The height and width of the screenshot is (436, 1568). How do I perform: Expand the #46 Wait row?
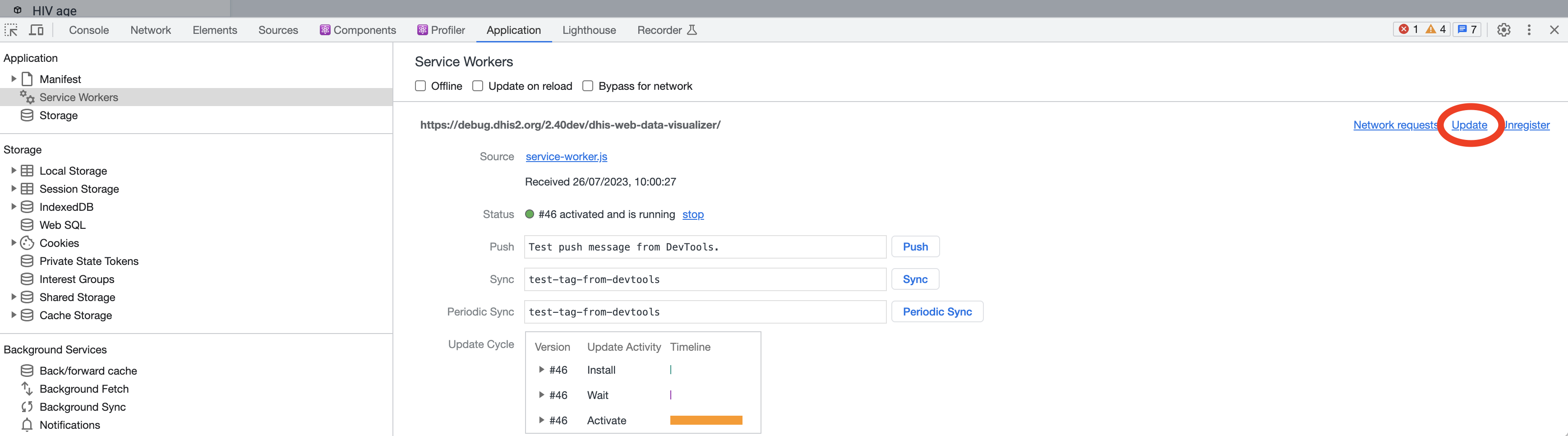coord(541,394)
